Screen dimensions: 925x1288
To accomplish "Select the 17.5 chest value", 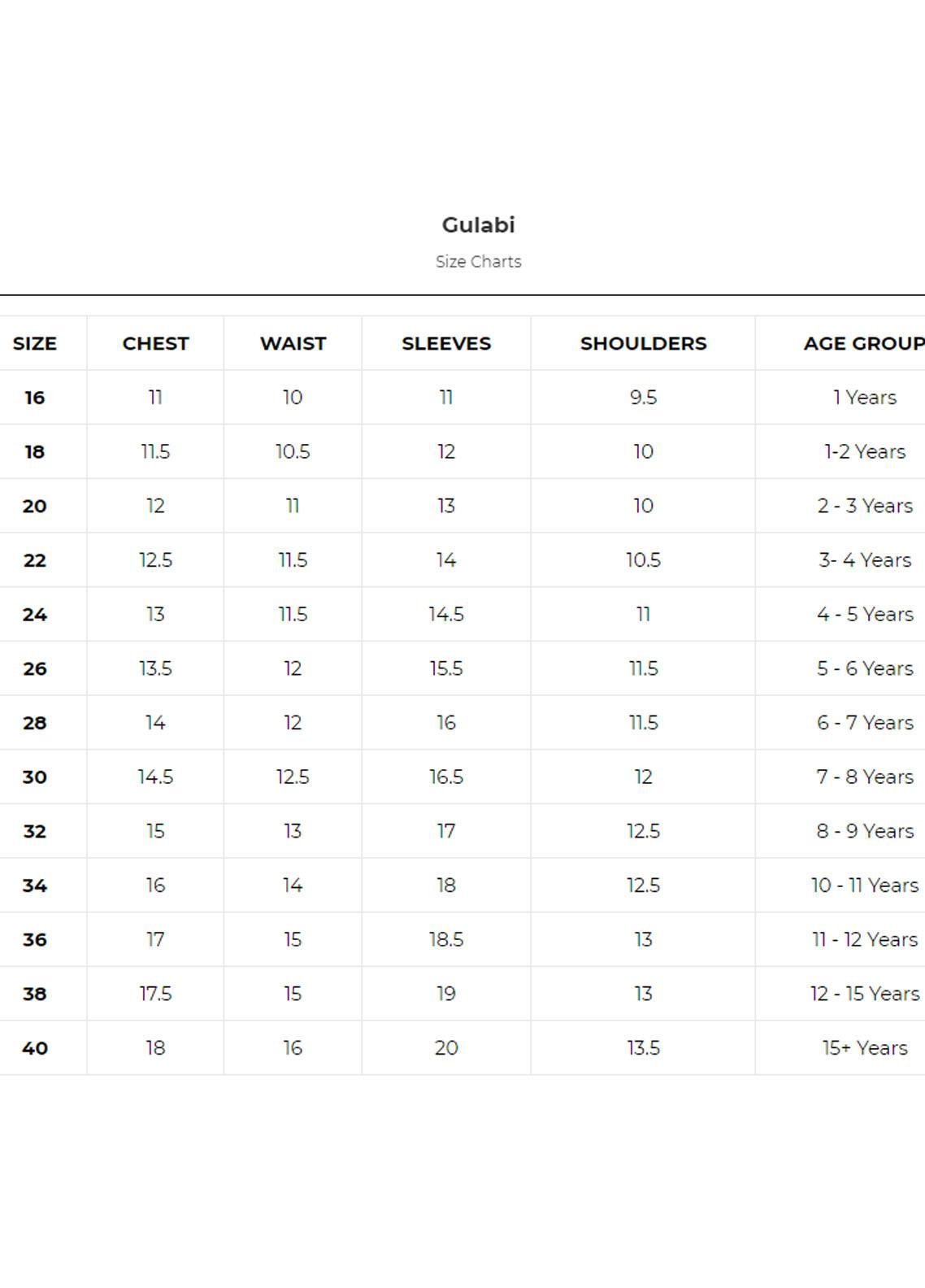I will (155, 994).
